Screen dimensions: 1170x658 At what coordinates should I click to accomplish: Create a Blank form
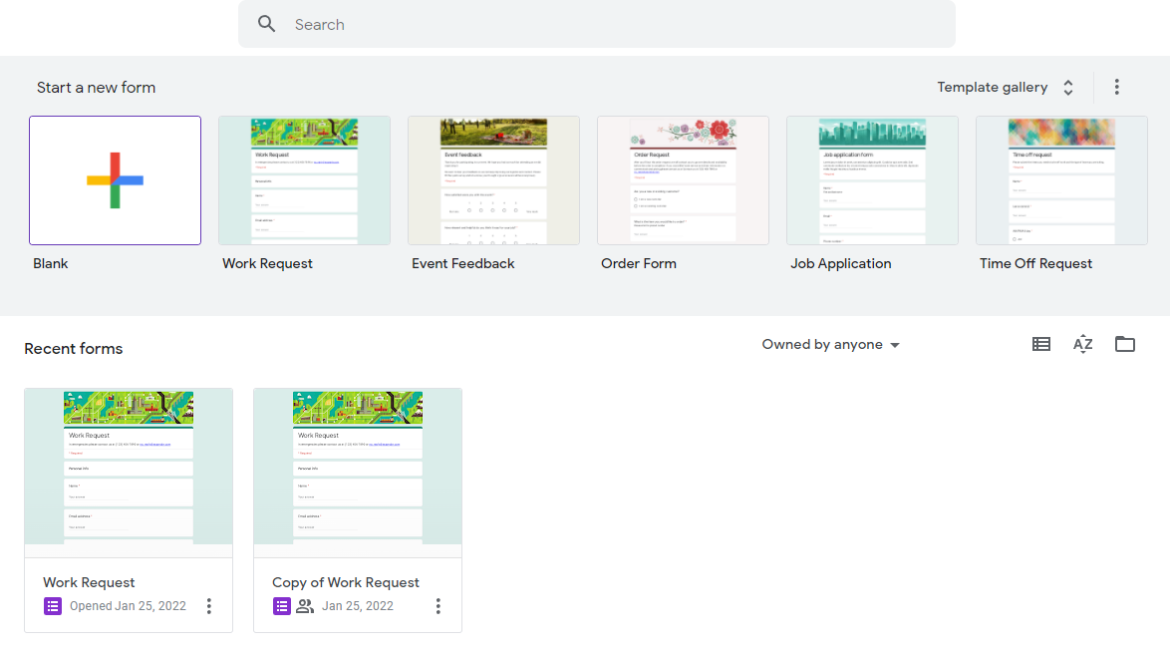115,180
